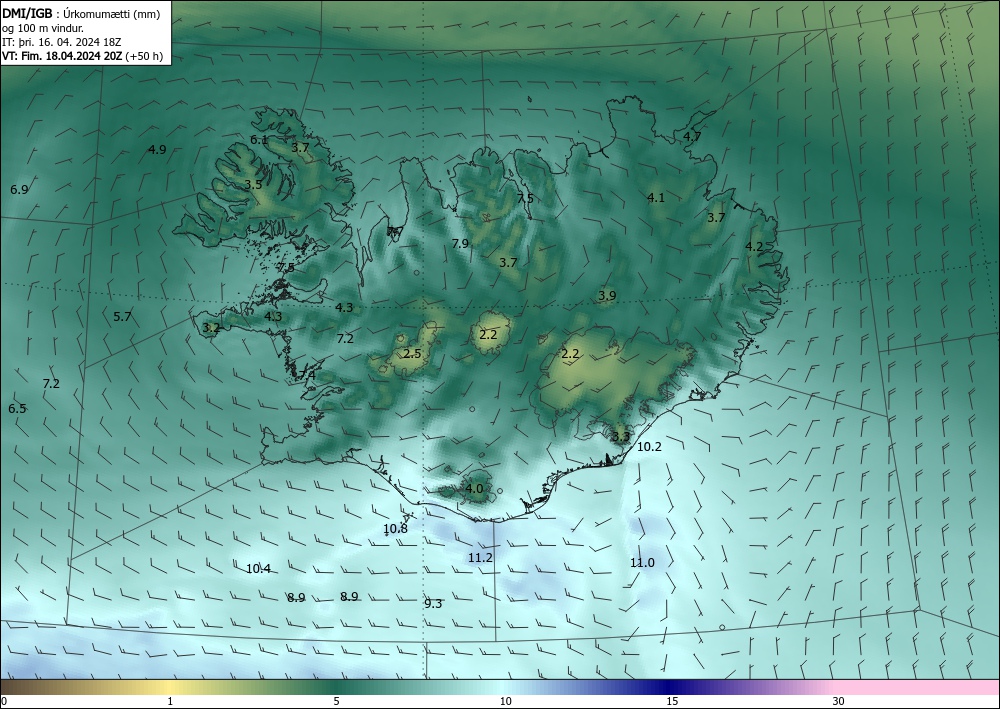Click the 2.5 value on Langjökull glacier
1000x709 pixels.
(x=412, y=353)
